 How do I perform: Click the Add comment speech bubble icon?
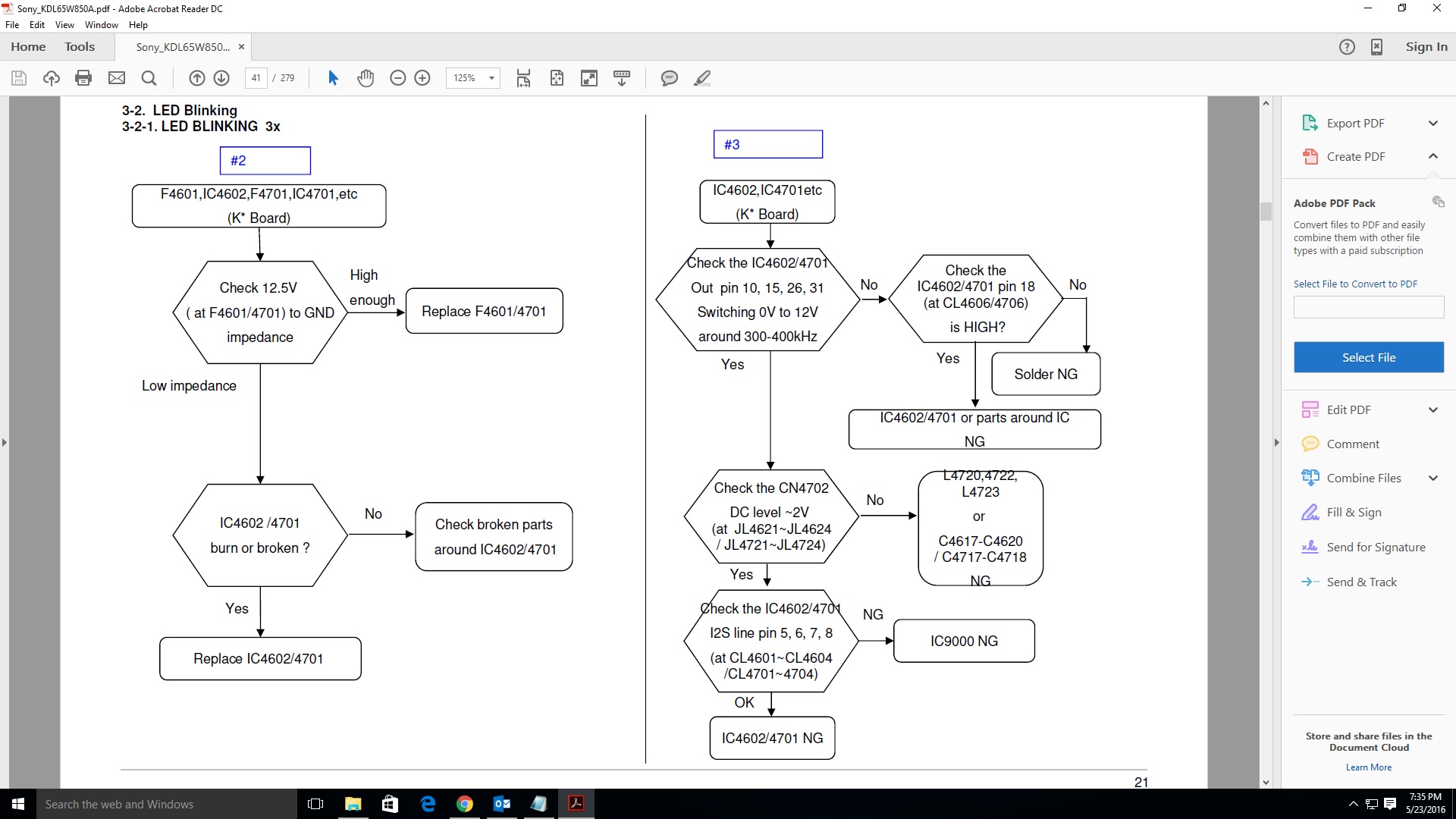click(669, 78)
